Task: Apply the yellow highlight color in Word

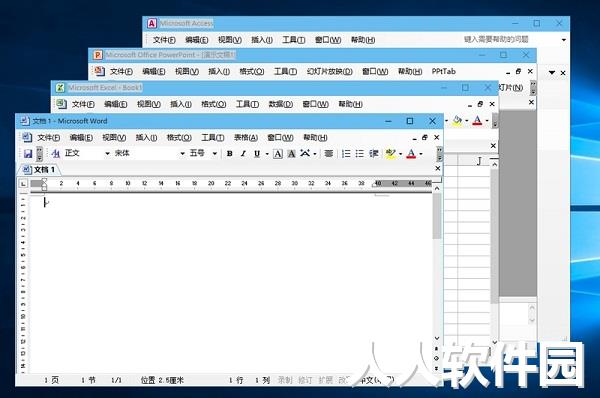Action: click(x=390, y=153)
